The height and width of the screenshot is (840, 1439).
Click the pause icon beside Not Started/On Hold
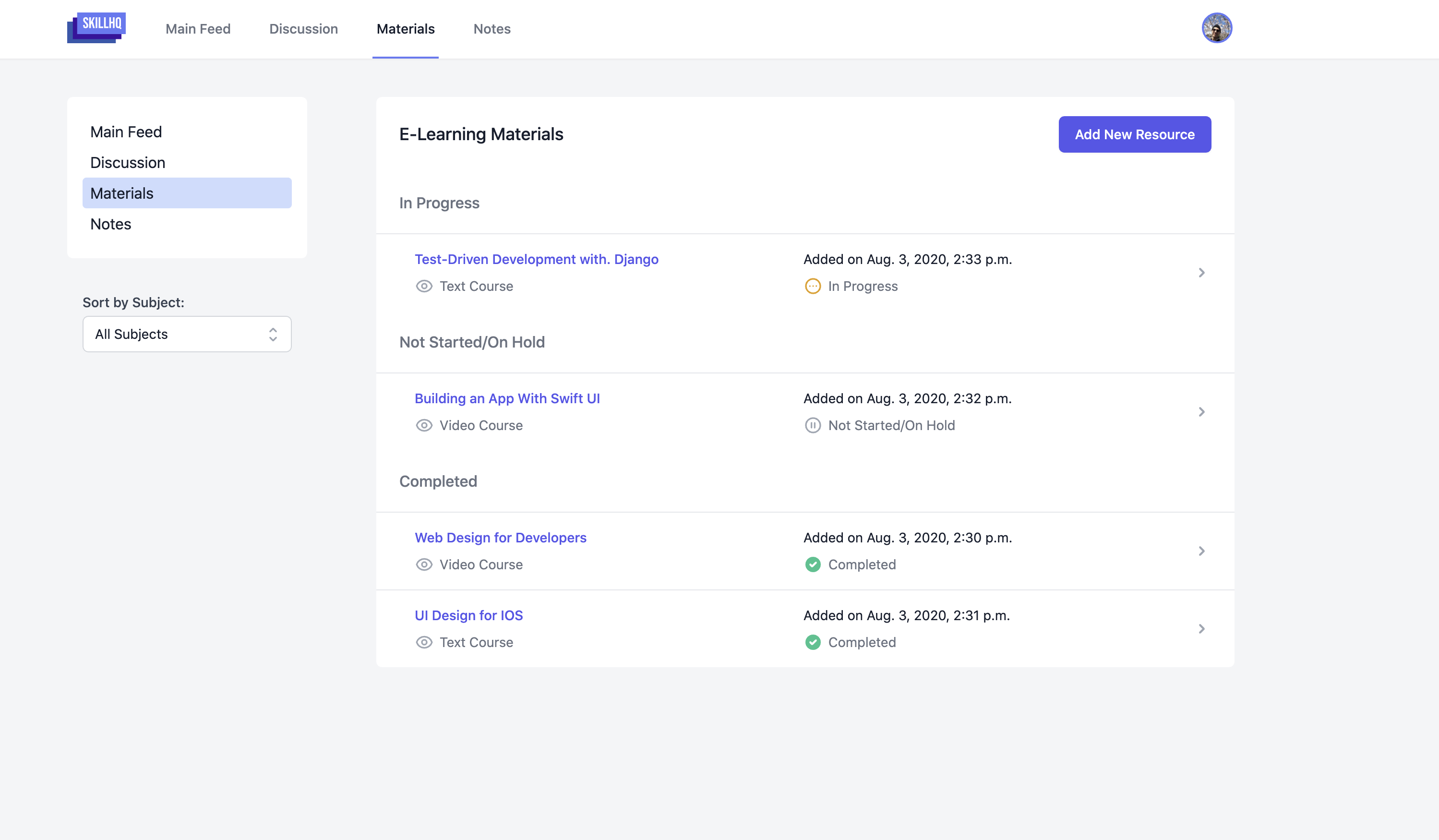812,425
